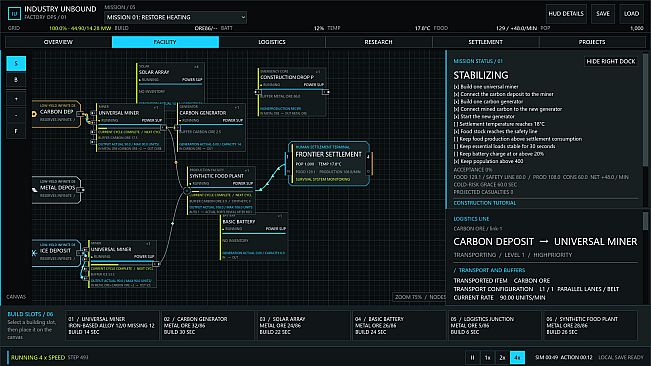Select the Synthetic Food Plant node

(x=221, y=190)
